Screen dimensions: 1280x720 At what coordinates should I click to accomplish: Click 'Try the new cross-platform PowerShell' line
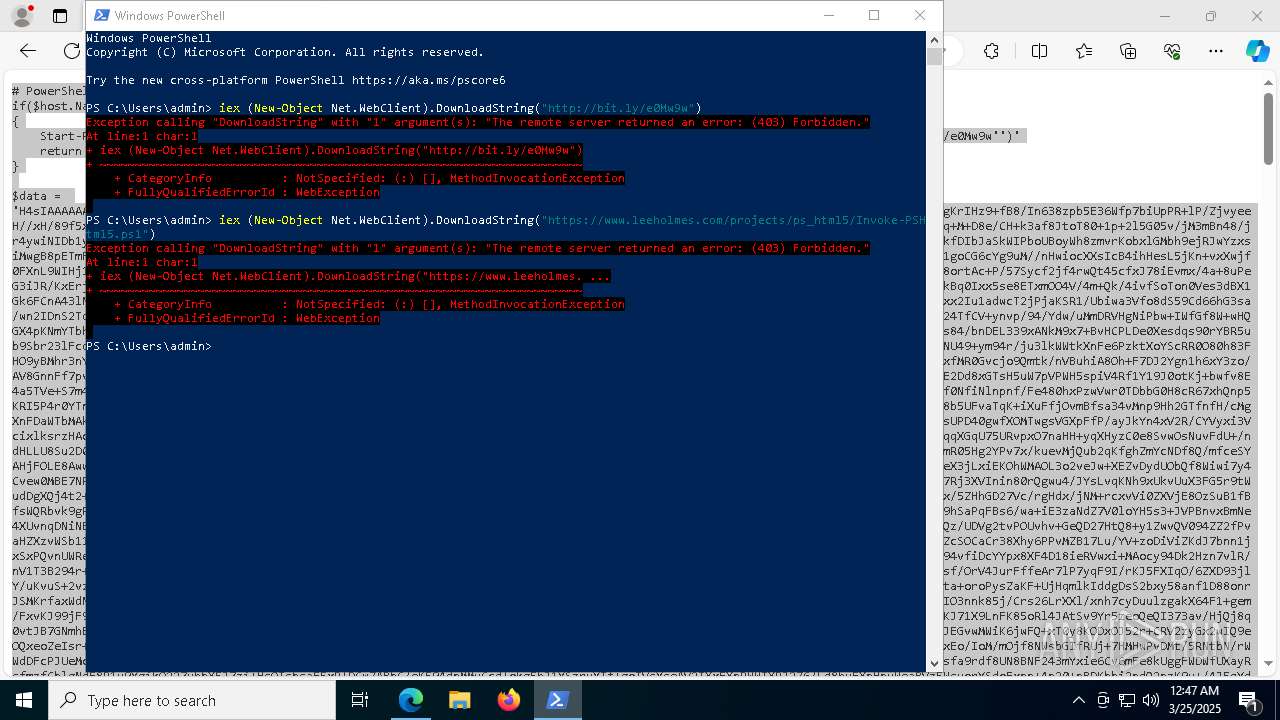[296, 80]
